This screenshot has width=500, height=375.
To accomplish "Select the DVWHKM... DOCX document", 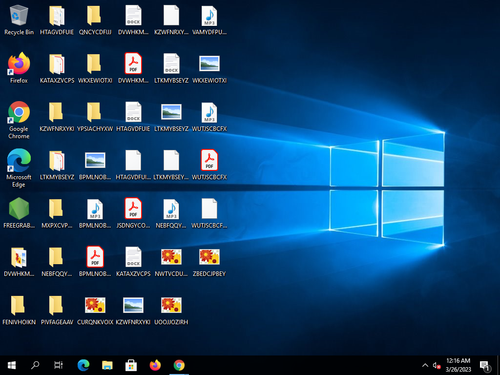I will pyautogui.click(x=133, y=20).
